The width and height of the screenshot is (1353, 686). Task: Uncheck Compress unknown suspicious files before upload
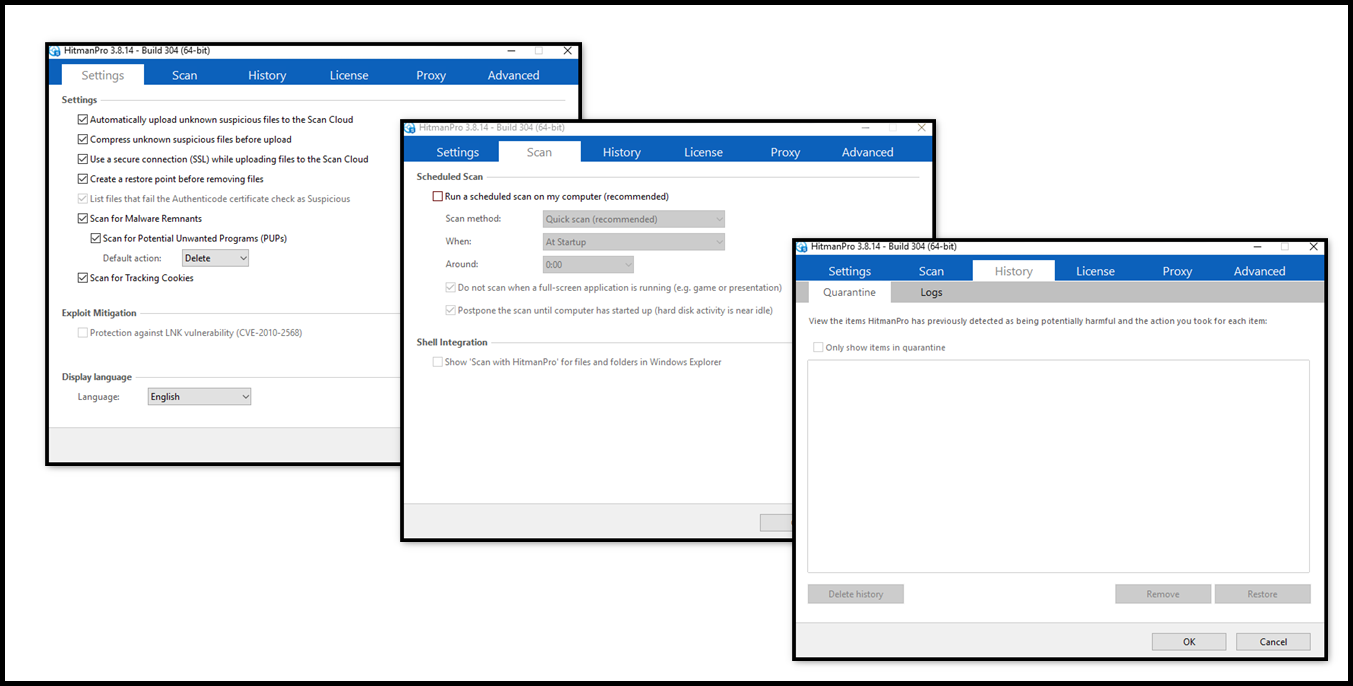[x=83, y=140]
